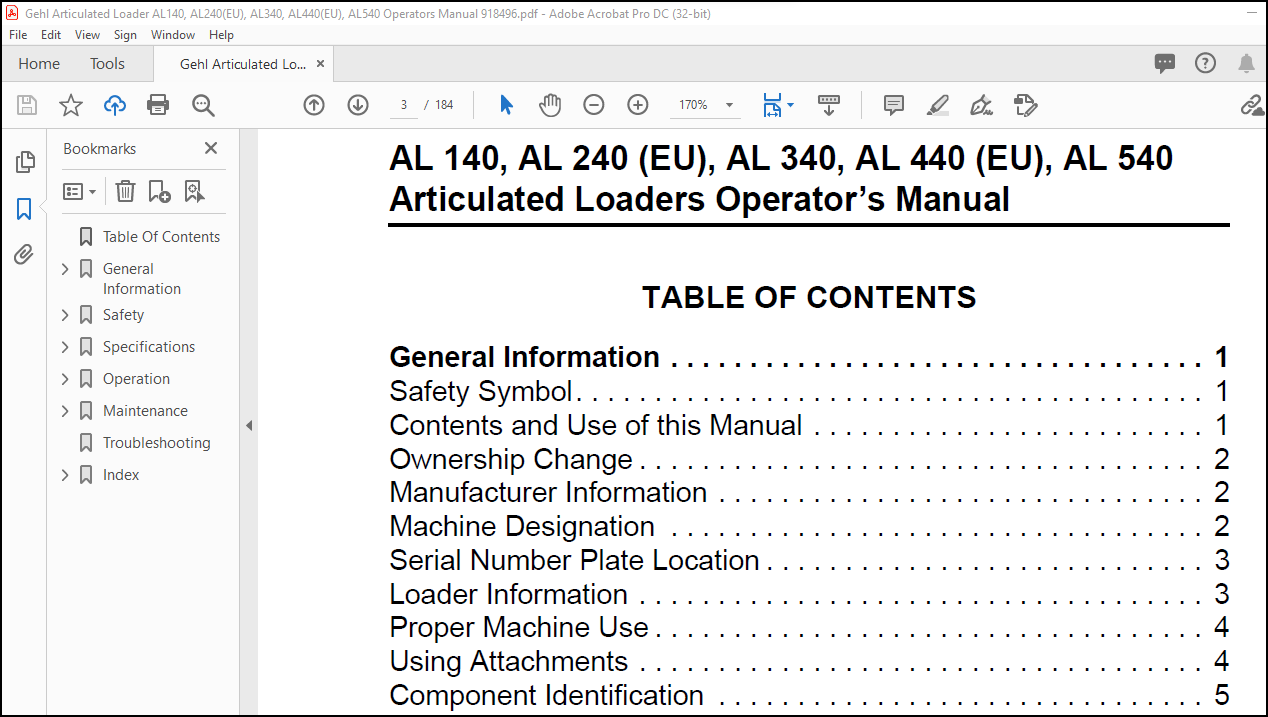Open page thumbnails panel

pyautogui.click(x=25, y=162)
